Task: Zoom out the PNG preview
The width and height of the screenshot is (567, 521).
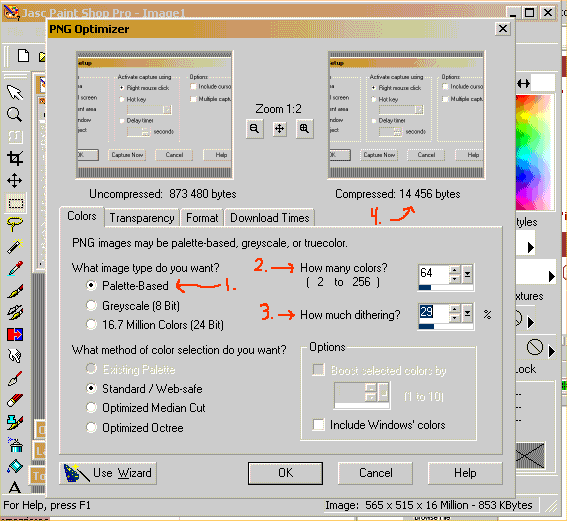Action: click(255, 129)
